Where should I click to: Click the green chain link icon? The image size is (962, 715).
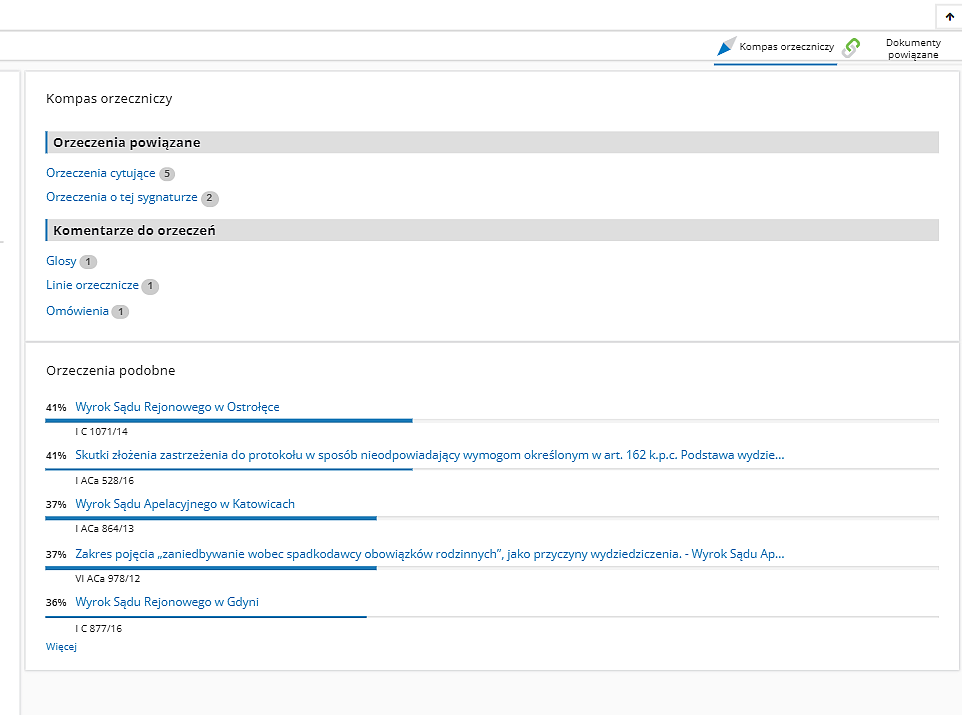[x=851, y=48]
